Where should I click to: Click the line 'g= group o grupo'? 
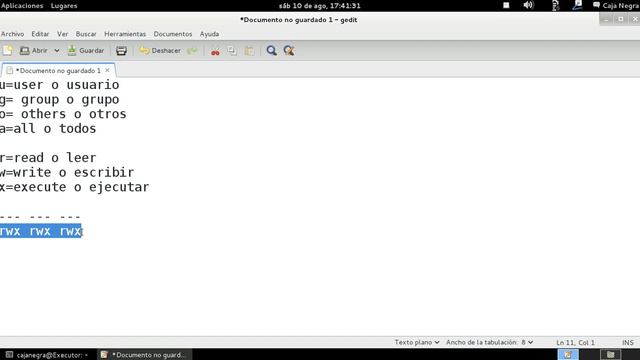tap(60, 100)
